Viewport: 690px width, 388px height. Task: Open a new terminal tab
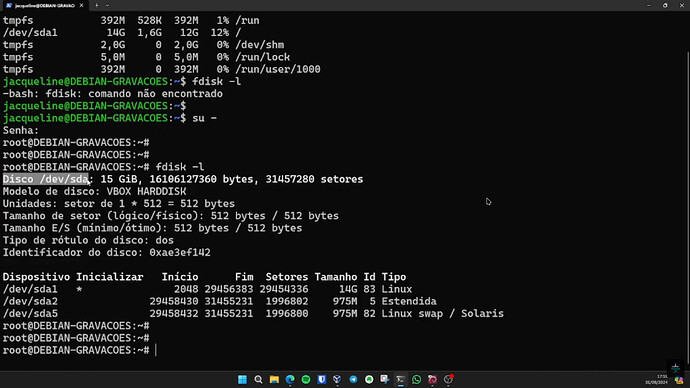point(96,5)
